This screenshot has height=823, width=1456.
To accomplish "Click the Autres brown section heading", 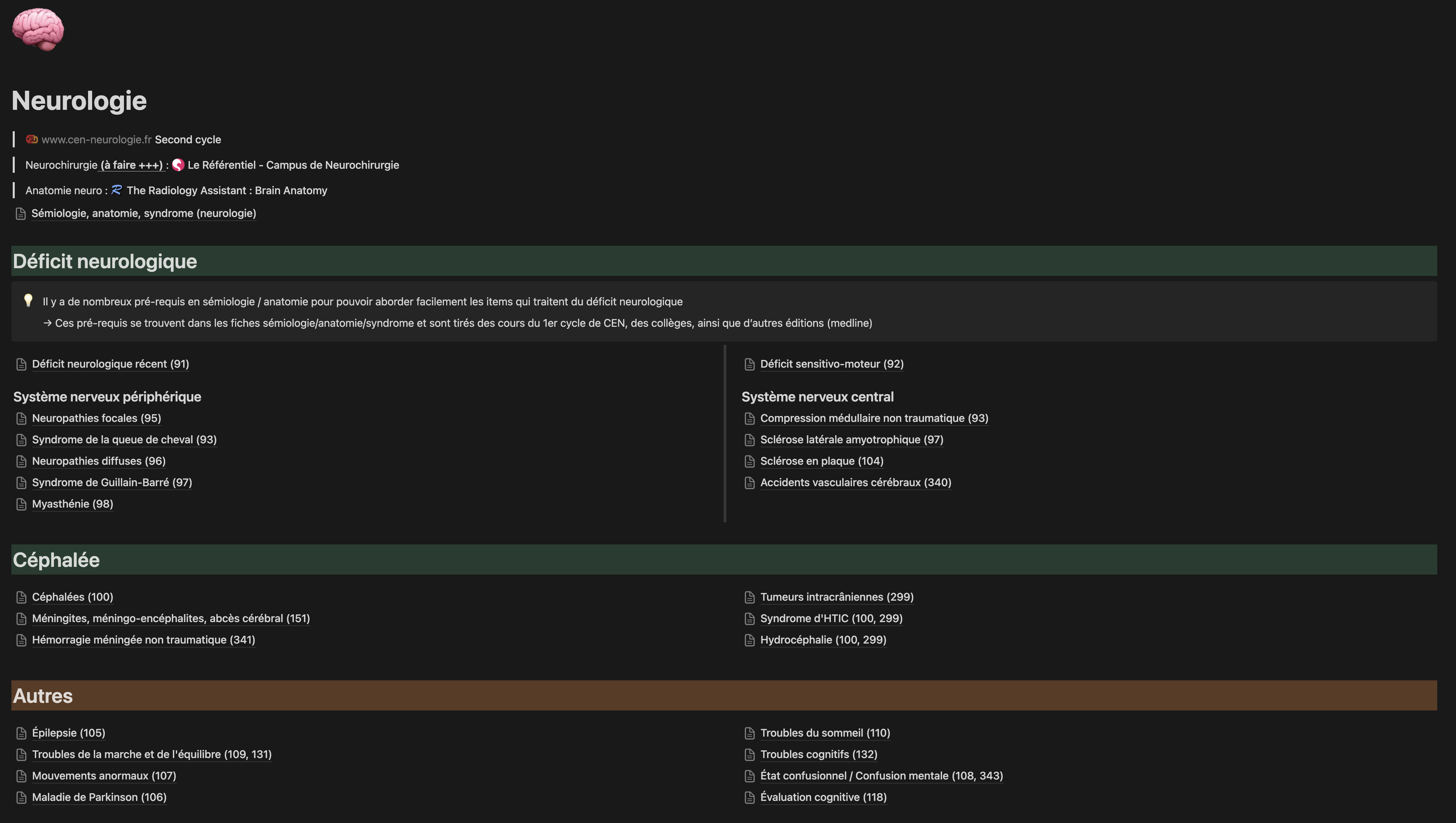I will tap(43, 696).
